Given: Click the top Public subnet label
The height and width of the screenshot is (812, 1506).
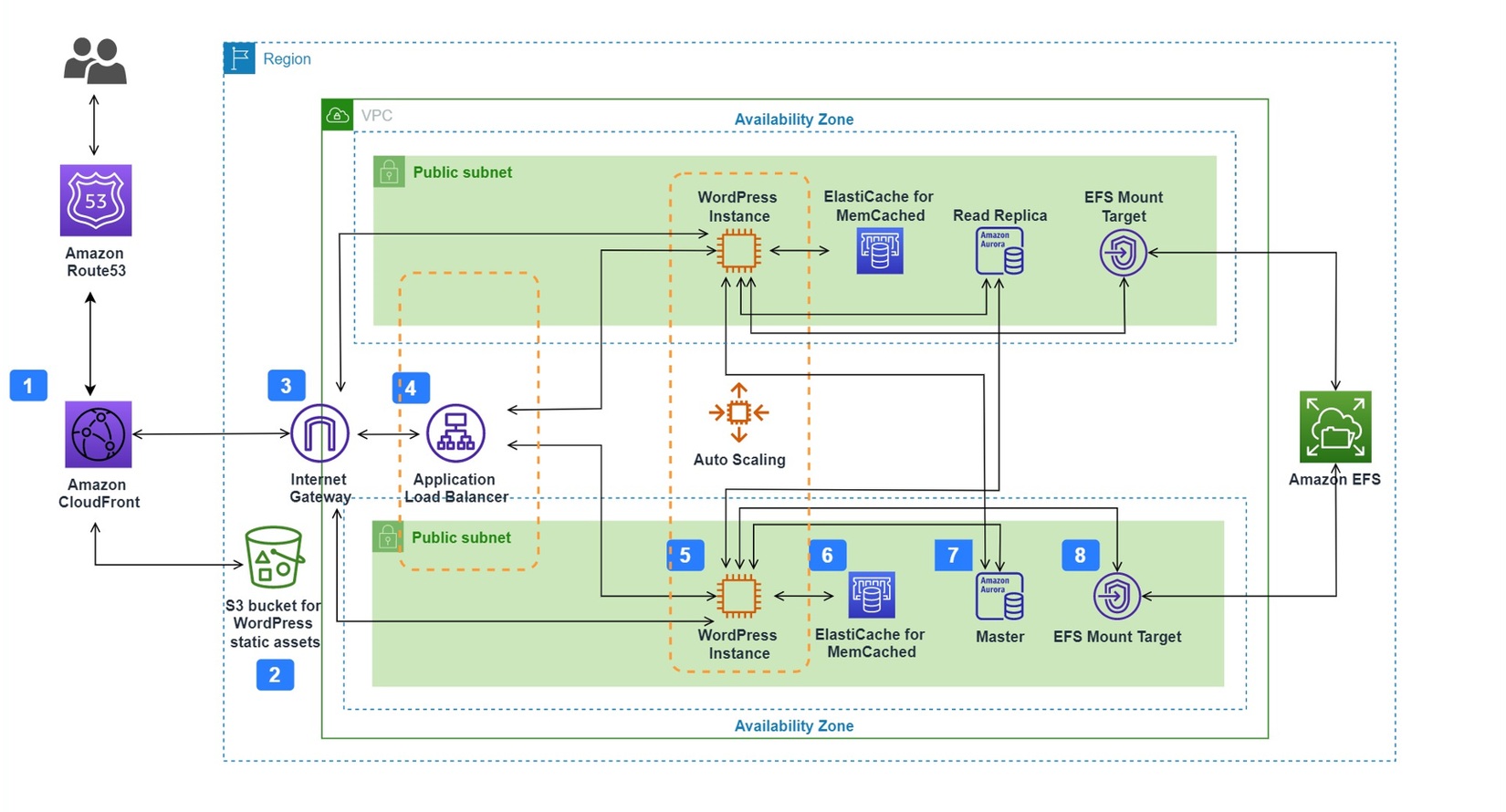Looking at the screenshot, I should [x=463, y=172].
